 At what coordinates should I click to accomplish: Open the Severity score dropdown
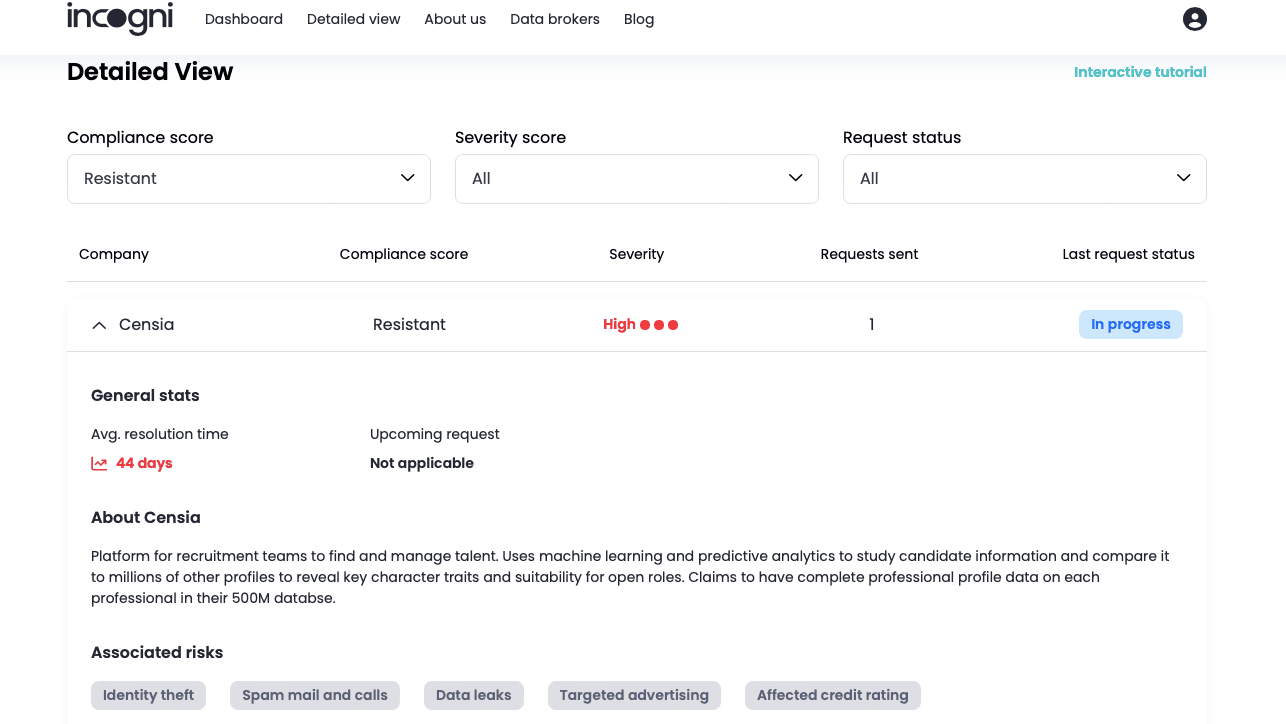(x=637, y=179)
